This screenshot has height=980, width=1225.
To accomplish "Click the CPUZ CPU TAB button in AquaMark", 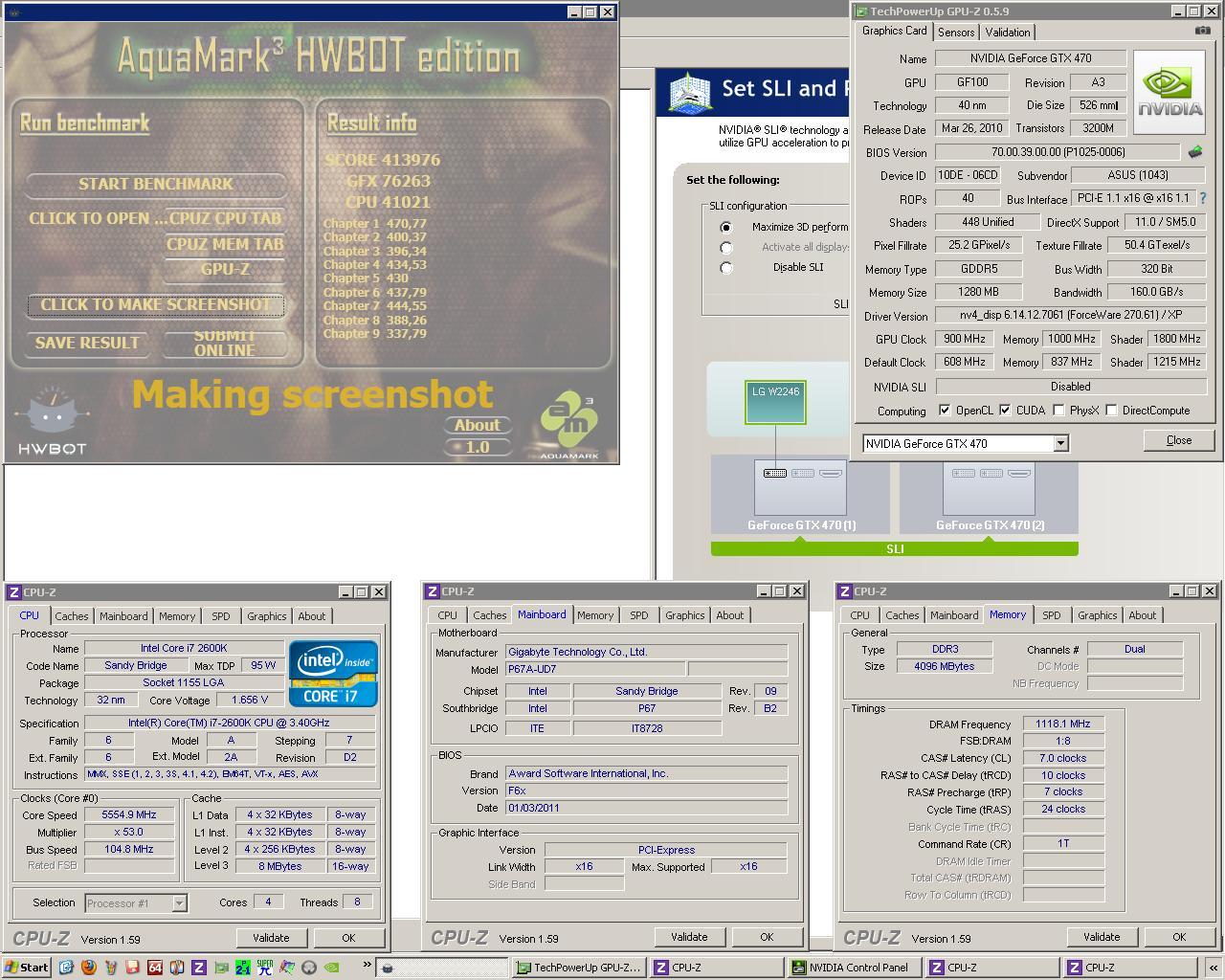I will click(x=225, y=218).
